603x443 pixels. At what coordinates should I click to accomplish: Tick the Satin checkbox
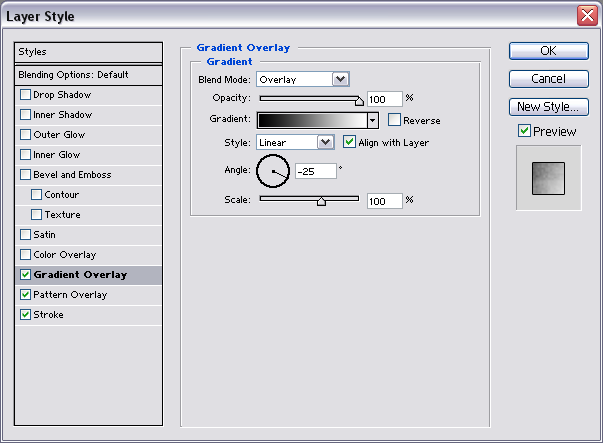click(25, 235)
